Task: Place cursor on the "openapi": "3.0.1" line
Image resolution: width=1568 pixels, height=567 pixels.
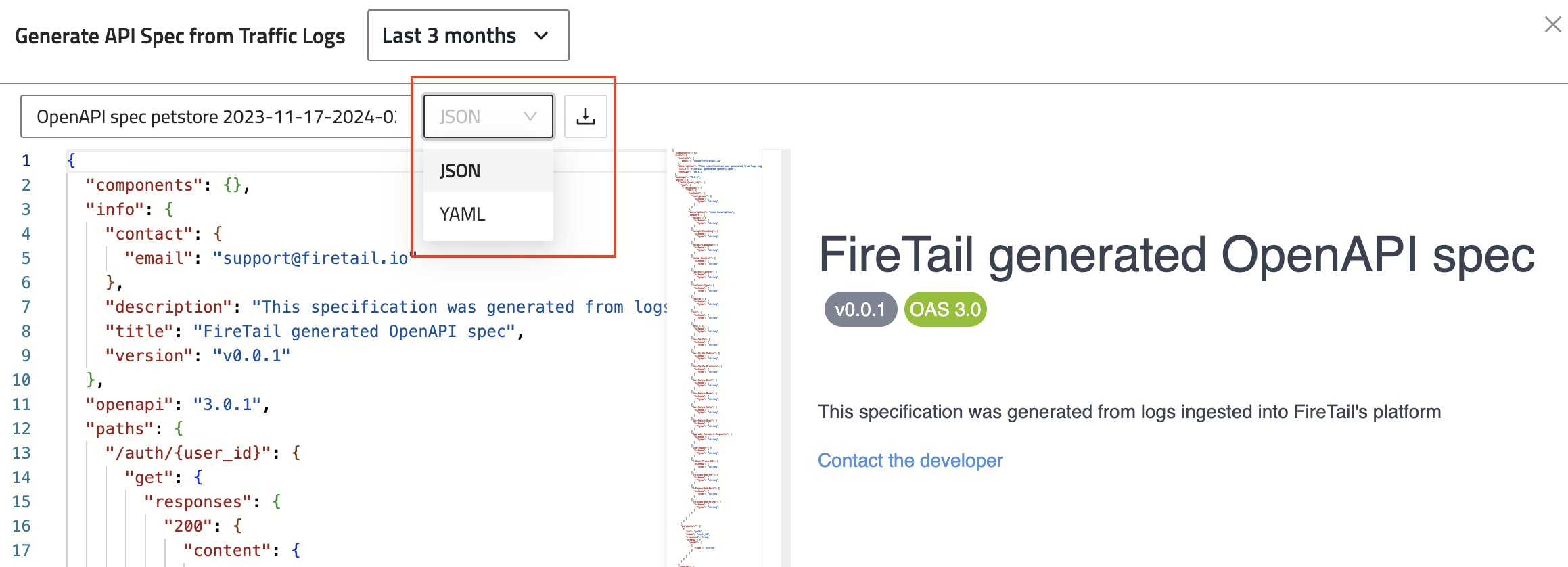Action: 177,405
